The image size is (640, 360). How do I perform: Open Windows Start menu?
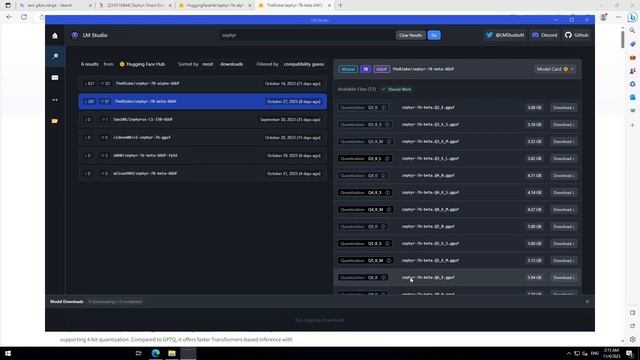click(x=8, y=353)
